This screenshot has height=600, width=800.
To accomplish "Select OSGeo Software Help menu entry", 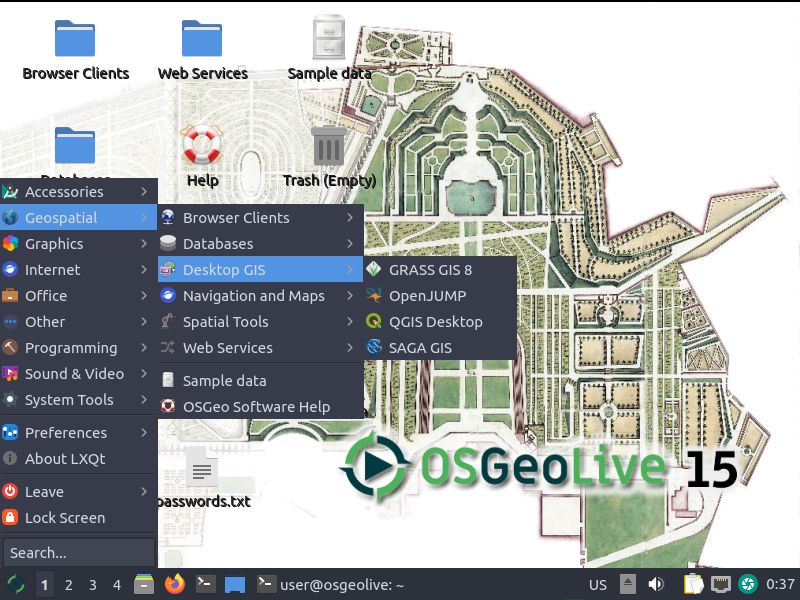I will point(256,407).
